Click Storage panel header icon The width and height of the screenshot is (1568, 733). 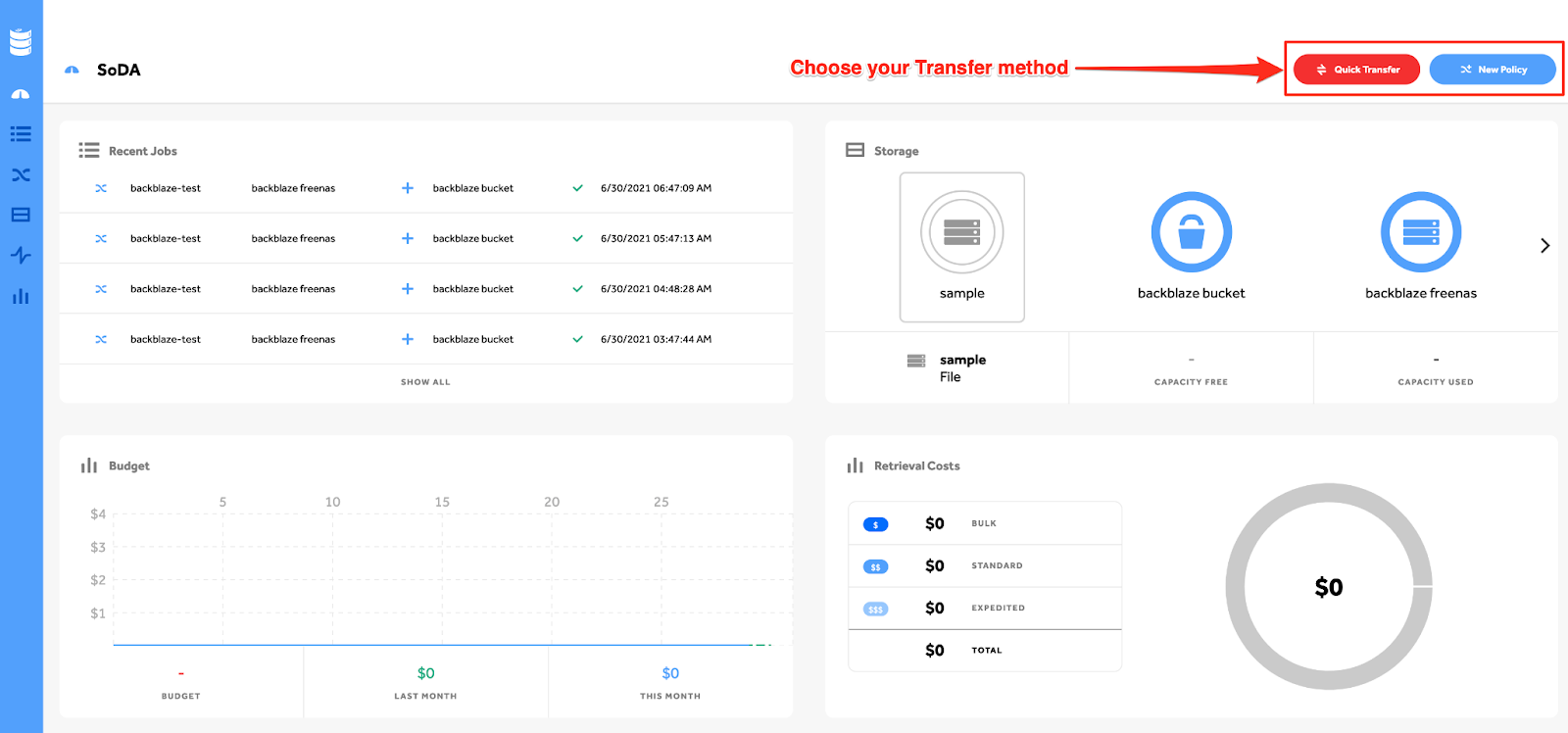(855, 150)
